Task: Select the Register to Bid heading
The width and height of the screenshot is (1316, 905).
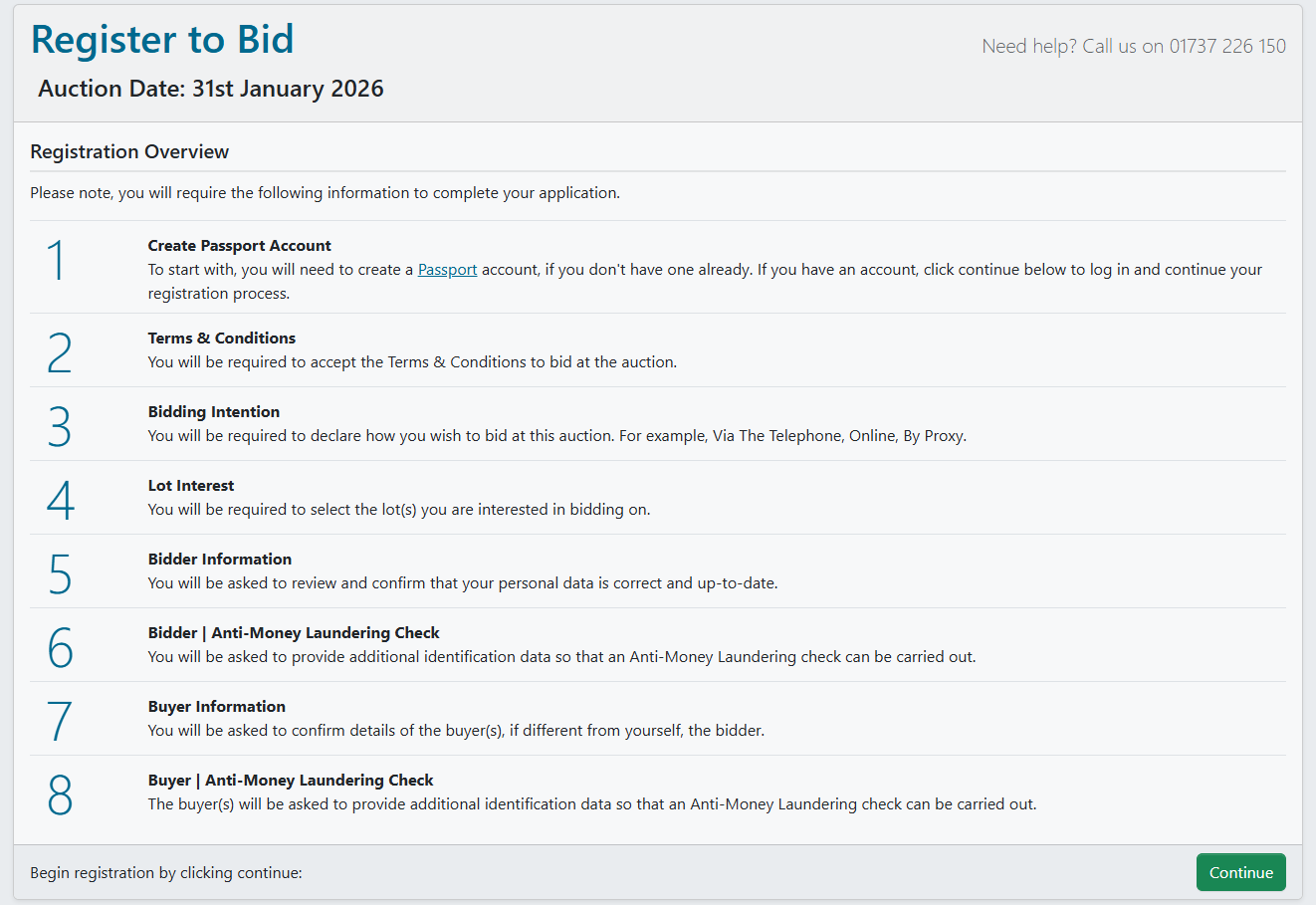Action: (161, 39)
